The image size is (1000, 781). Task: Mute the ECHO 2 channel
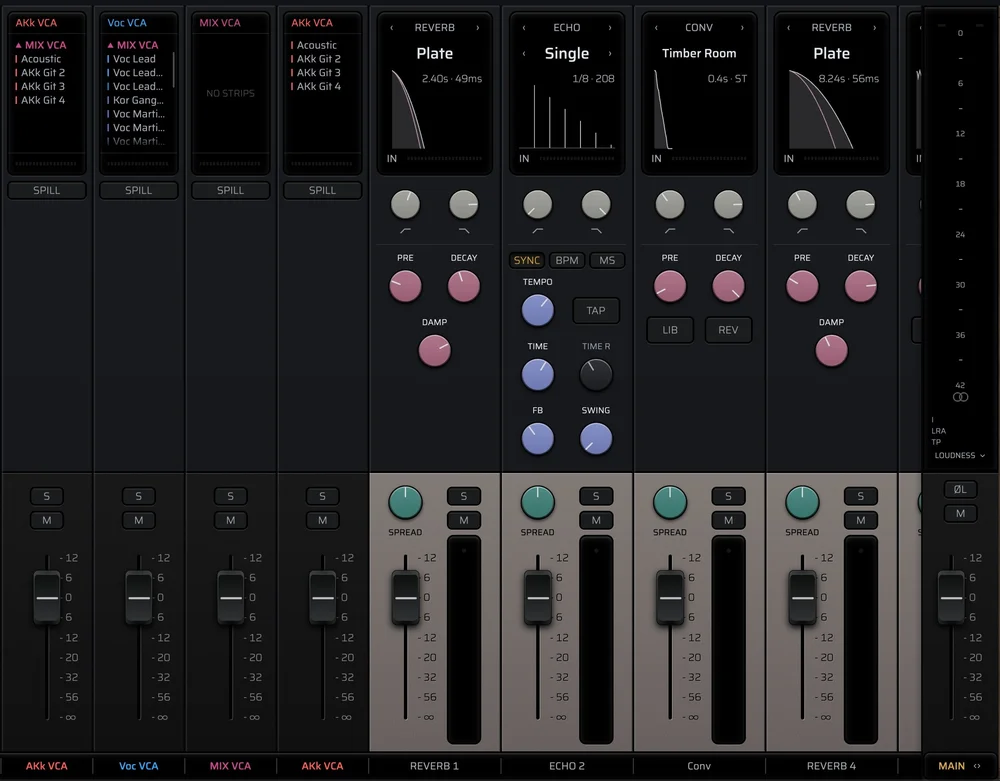(596, 520)
